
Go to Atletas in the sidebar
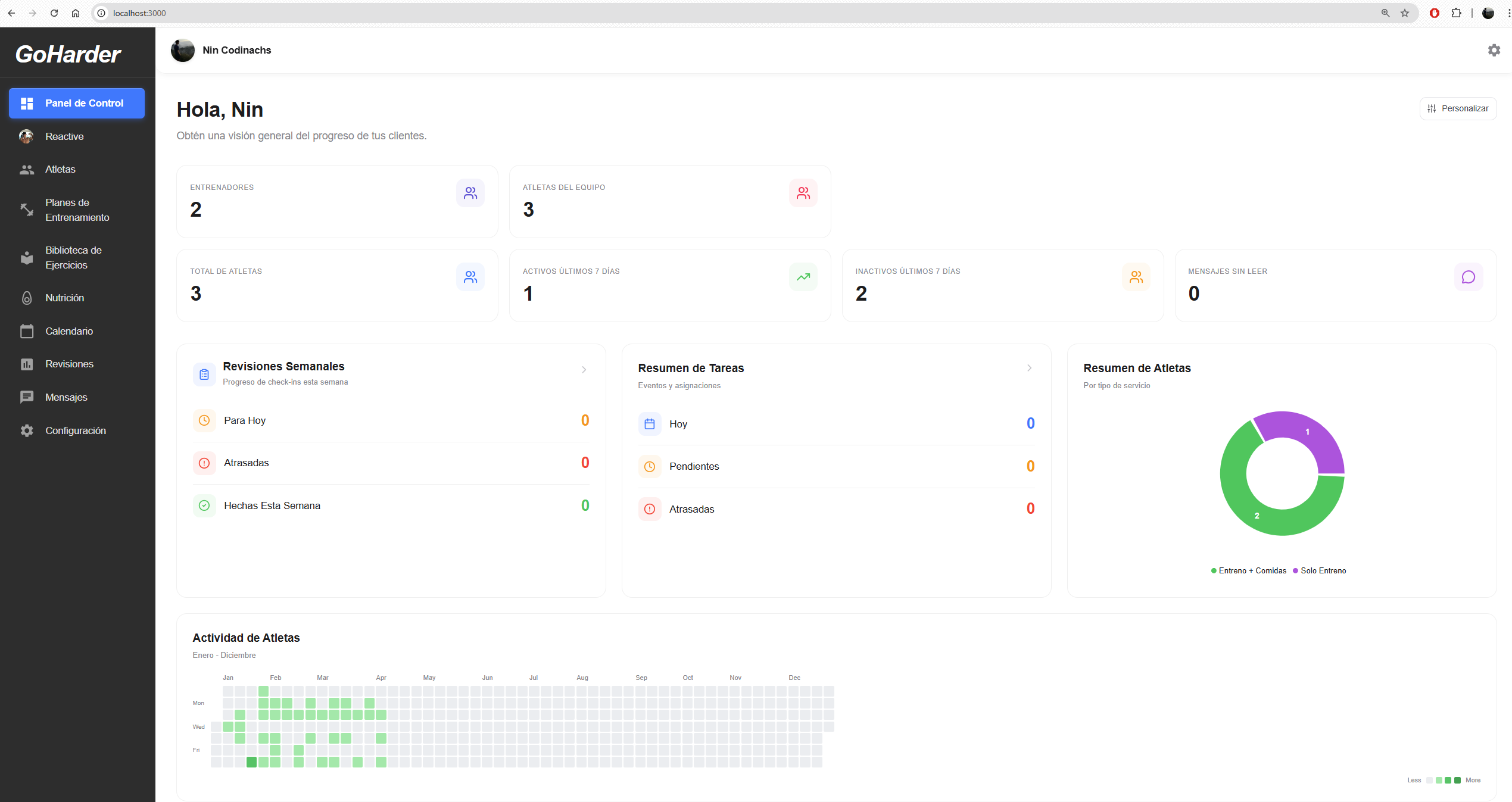pos(77,170)
